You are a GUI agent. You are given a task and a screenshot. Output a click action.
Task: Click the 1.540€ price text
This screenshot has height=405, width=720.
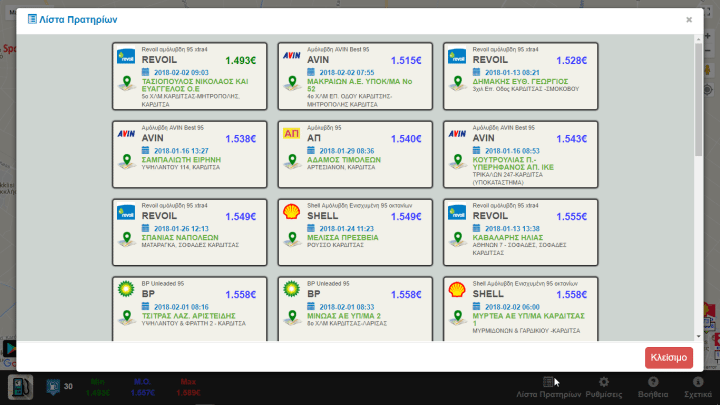point(406,139)
